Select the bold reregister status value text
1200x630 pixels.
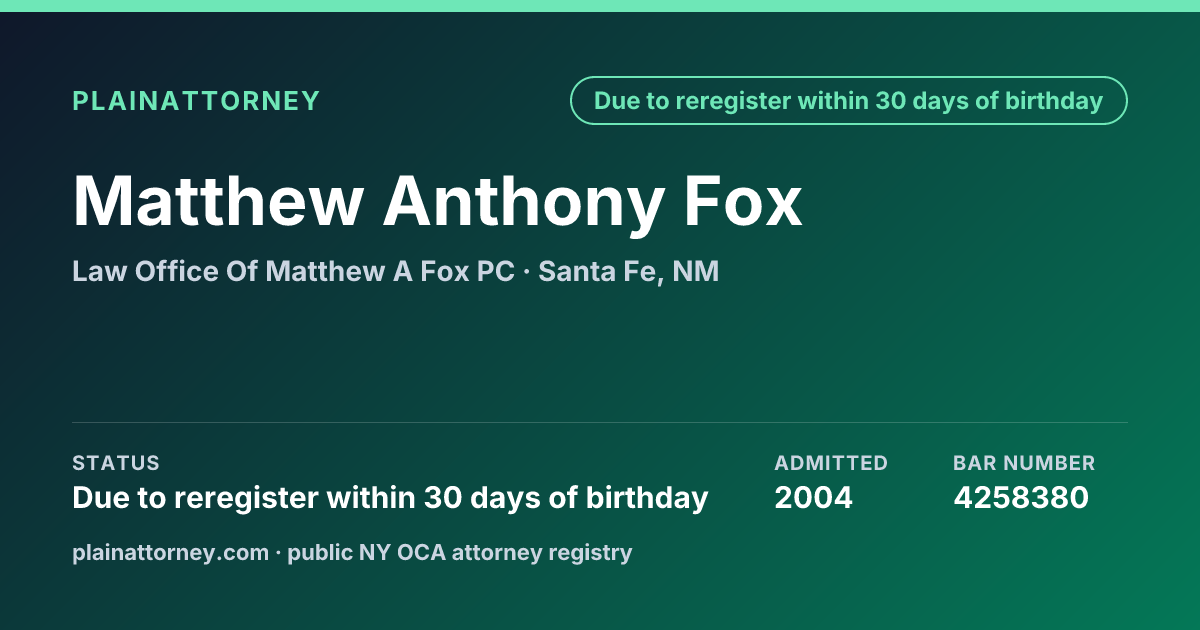click(390, 497)
